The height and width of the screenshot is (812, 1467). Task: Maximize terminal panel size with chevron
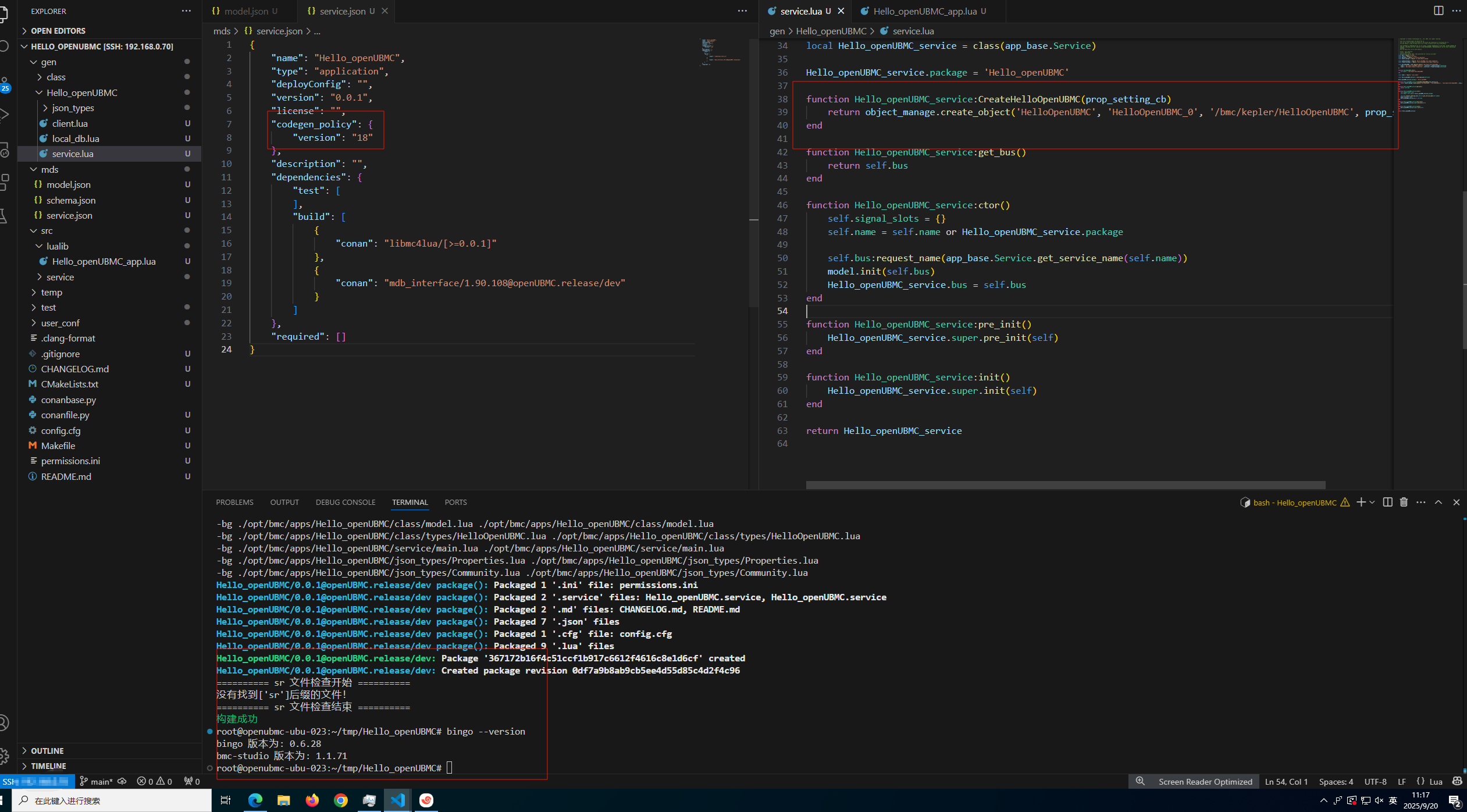[x=1438, y=502]
